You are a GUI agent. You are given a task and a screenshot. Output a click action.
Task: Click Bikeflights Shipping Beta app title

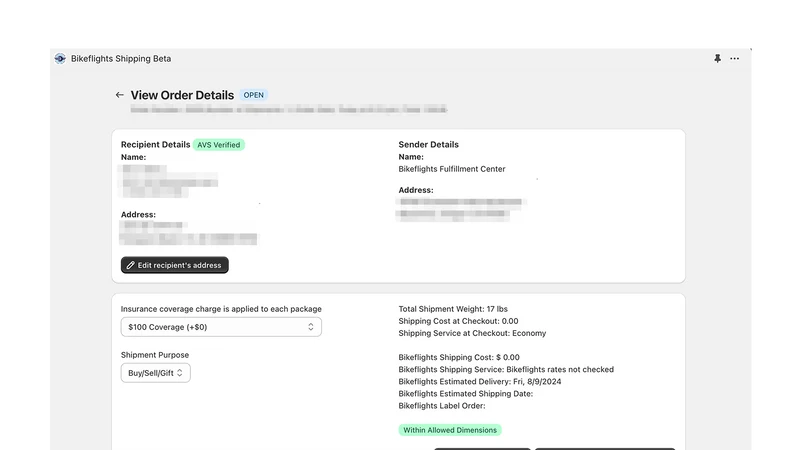(121, 59)
